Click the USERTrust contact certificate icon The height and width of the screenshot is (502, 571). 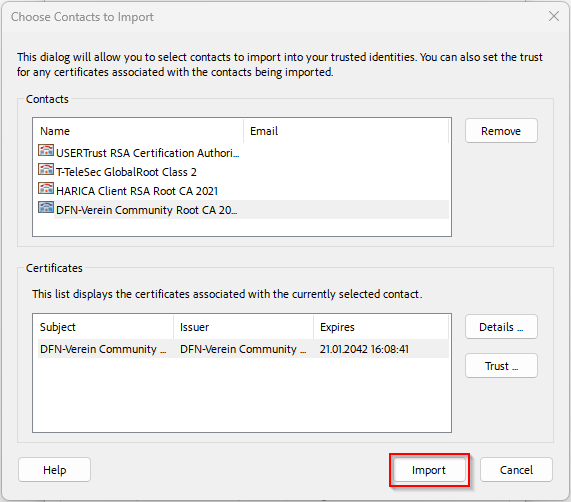(x=46, y=151)
